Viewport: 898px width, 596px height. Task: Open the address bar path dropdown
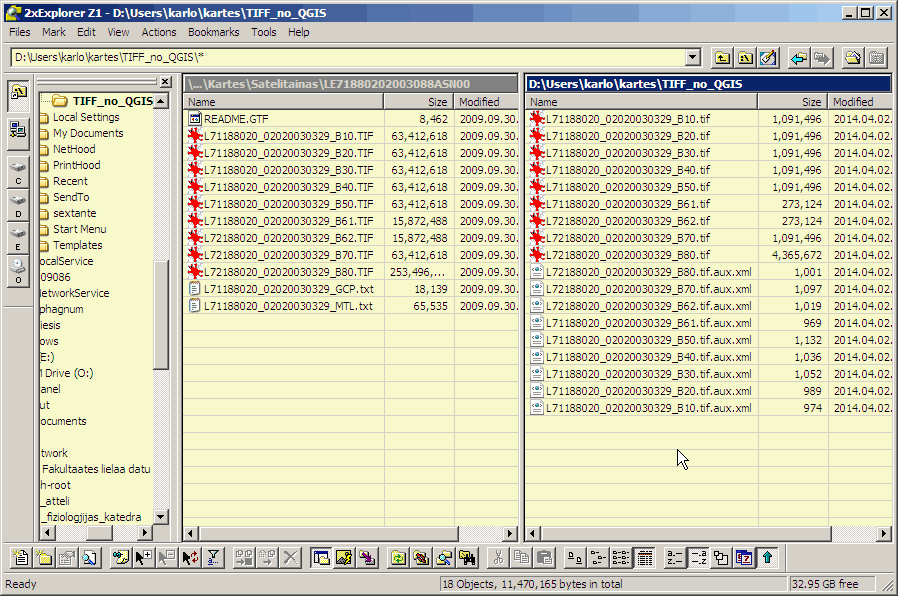coord(693,57)
